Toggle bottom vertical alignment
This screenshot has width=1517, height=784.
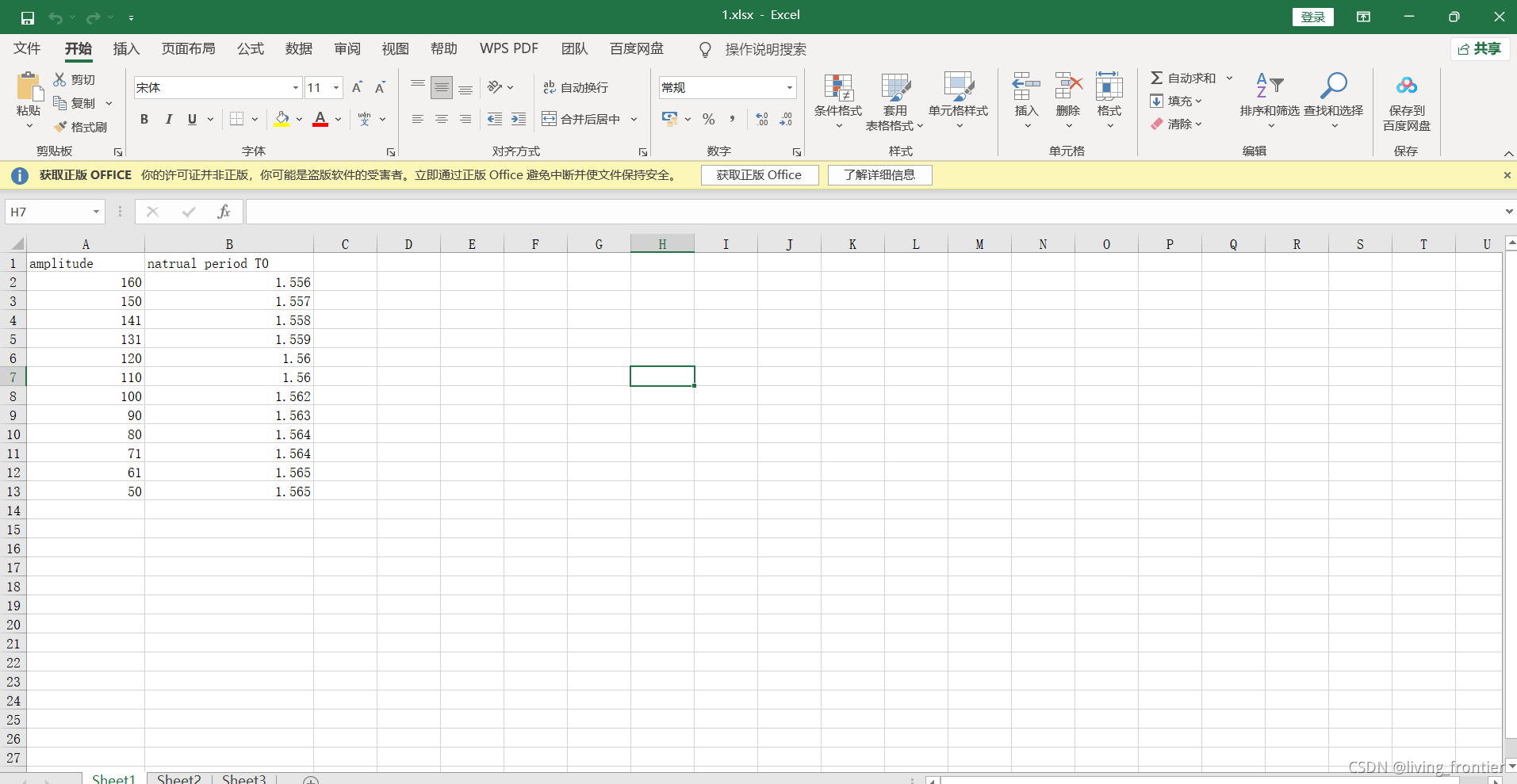click(x=465, y=87)
